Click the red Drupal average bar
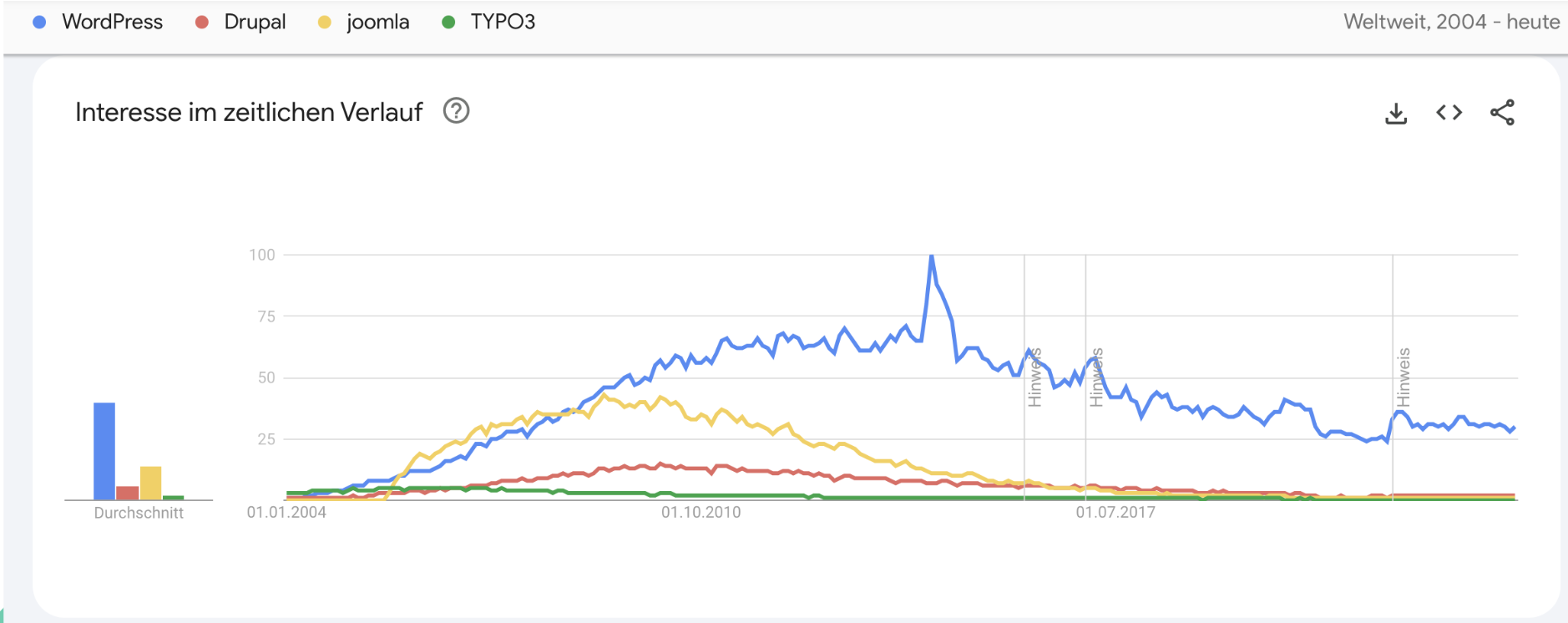 (x=128, y=493)
